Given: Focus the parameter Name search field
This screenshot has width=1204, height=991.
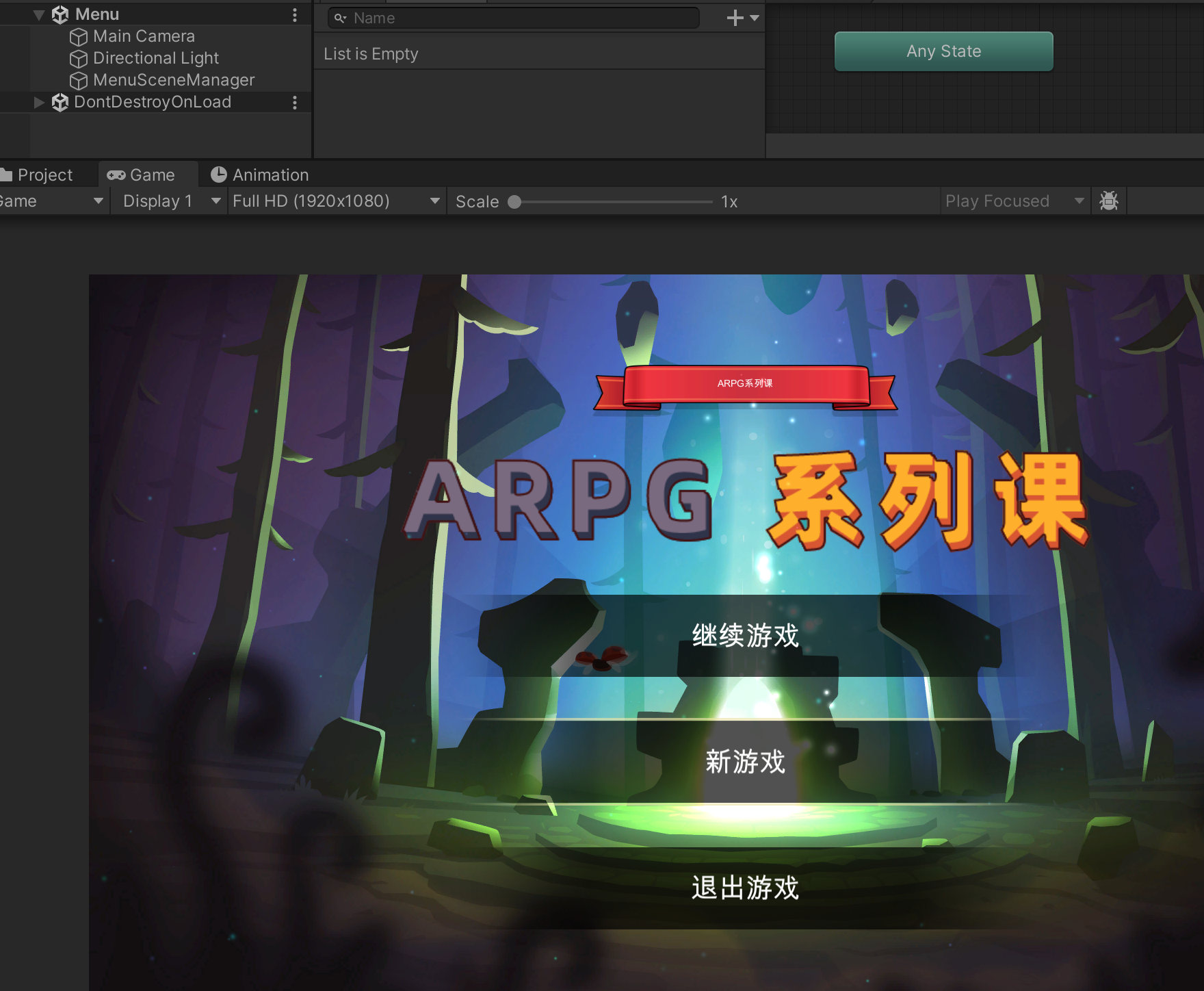Looking at the screenshot, I should click(514, 18).
